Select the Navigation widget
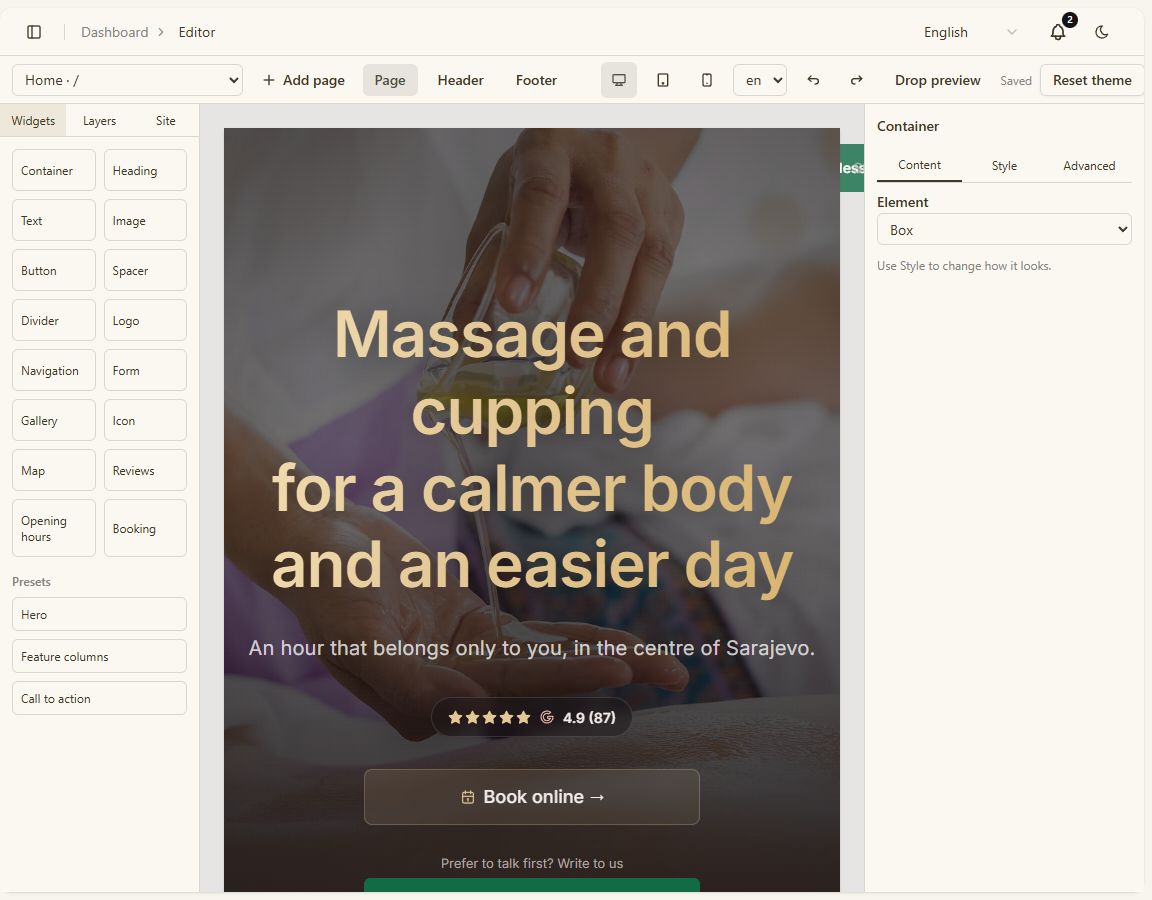This screenshot has height=900, width=1152. pos(54,370)
